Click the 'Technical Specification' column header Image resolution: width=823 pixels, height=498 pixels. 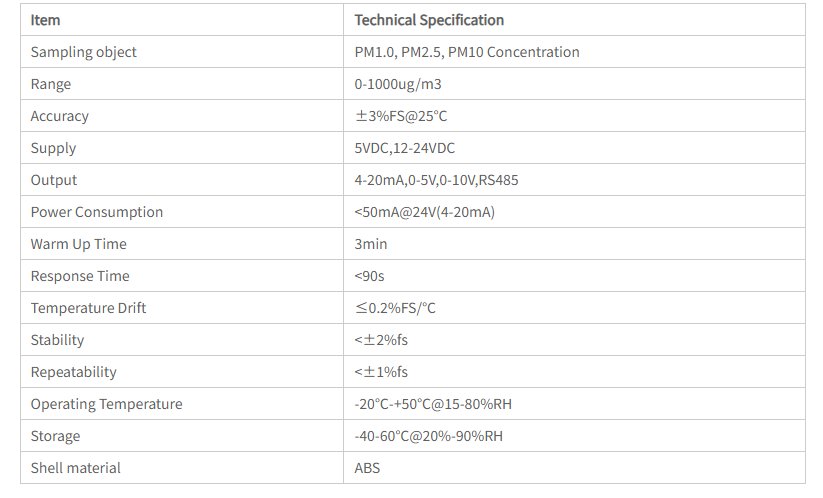coord(429,20)
